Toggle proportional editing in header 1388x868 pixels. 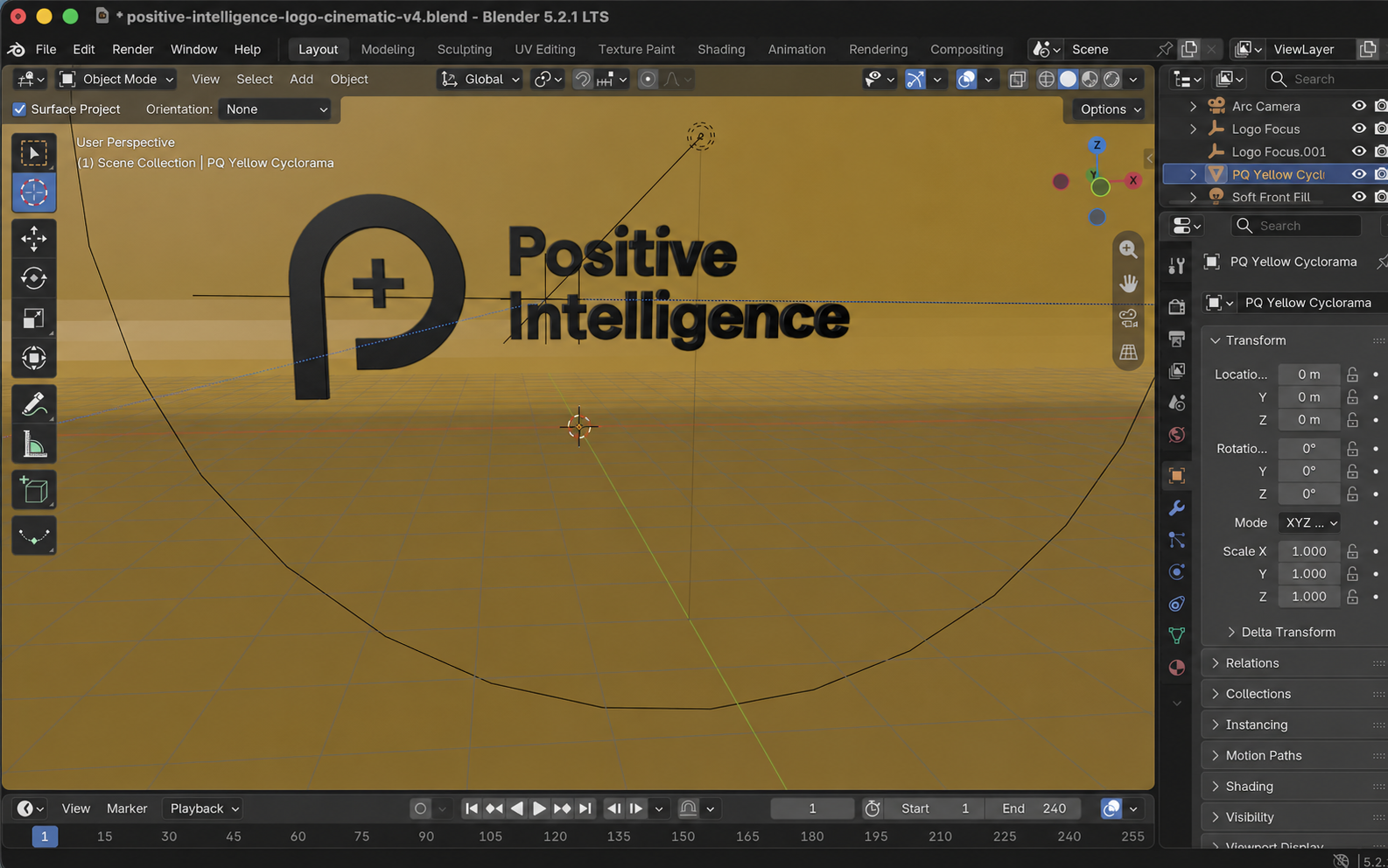648,80
